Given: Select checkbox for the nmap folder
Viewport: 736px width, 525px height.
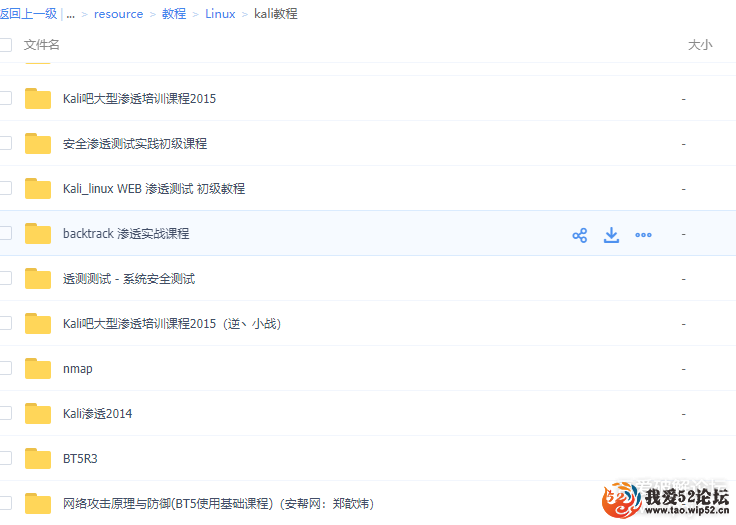Looking at the screenshot, I should point(5,368).
